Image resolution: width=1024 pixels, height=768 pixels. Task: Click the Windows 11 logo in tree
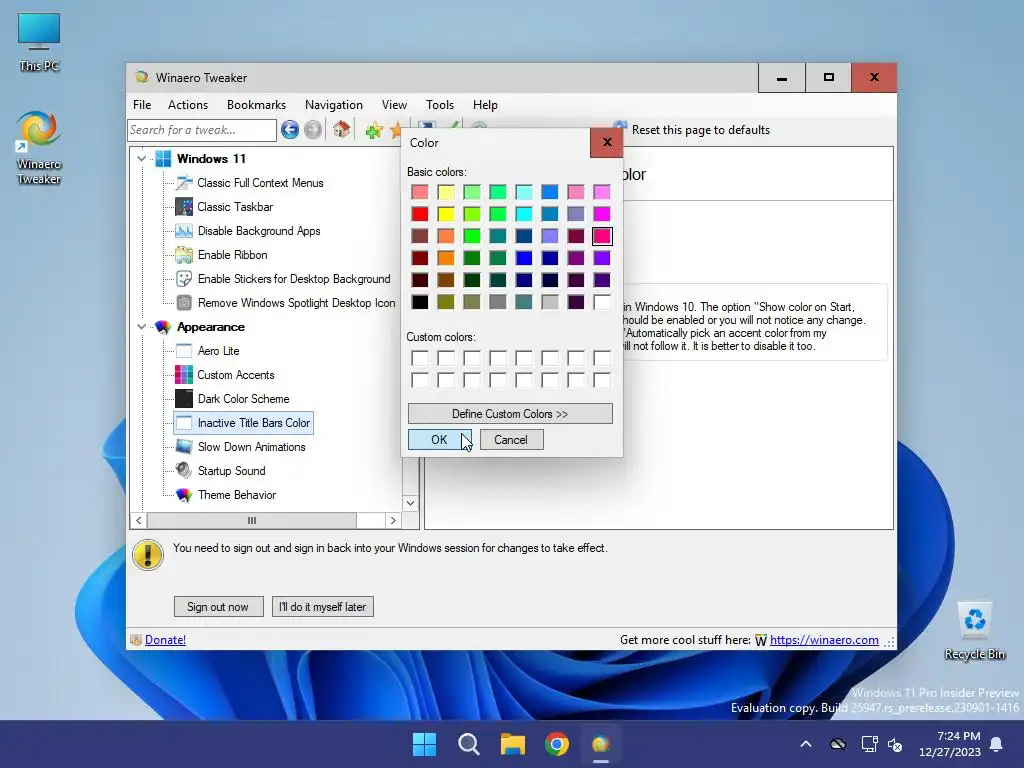pyautogui.click(x=163, y=159)
